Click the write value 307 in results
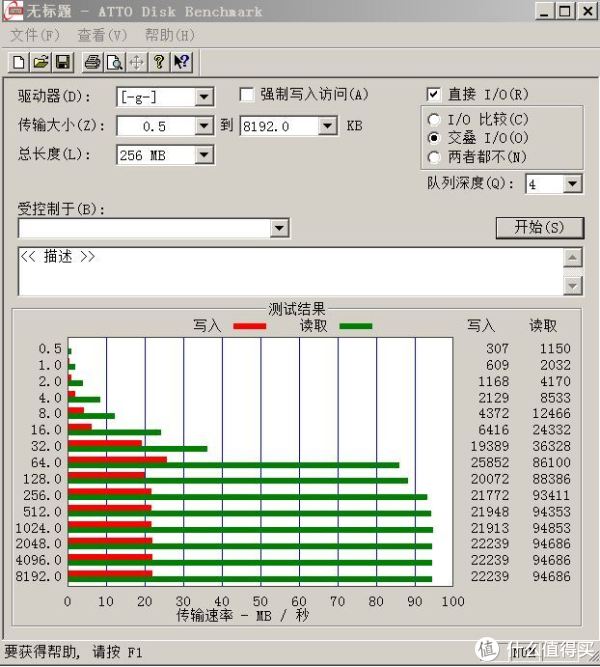This screenshot has height=667, width=600. 497,349
